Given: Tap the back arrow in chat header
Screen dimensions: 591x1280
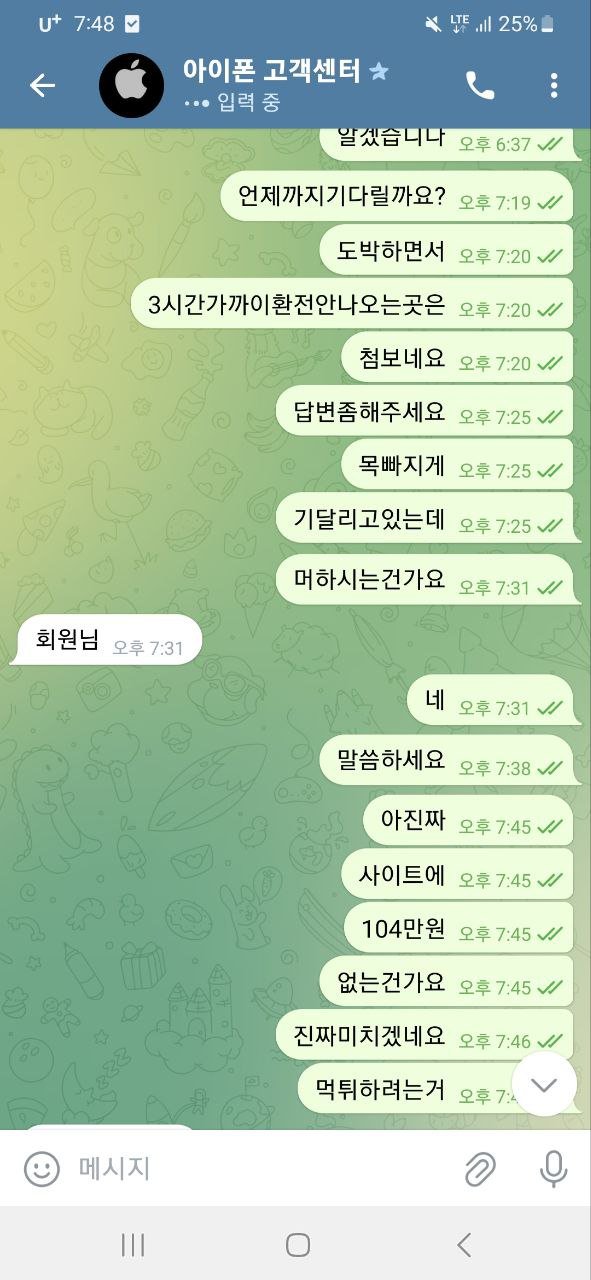Looking at the screenshot, I should [x=42, y=86].
